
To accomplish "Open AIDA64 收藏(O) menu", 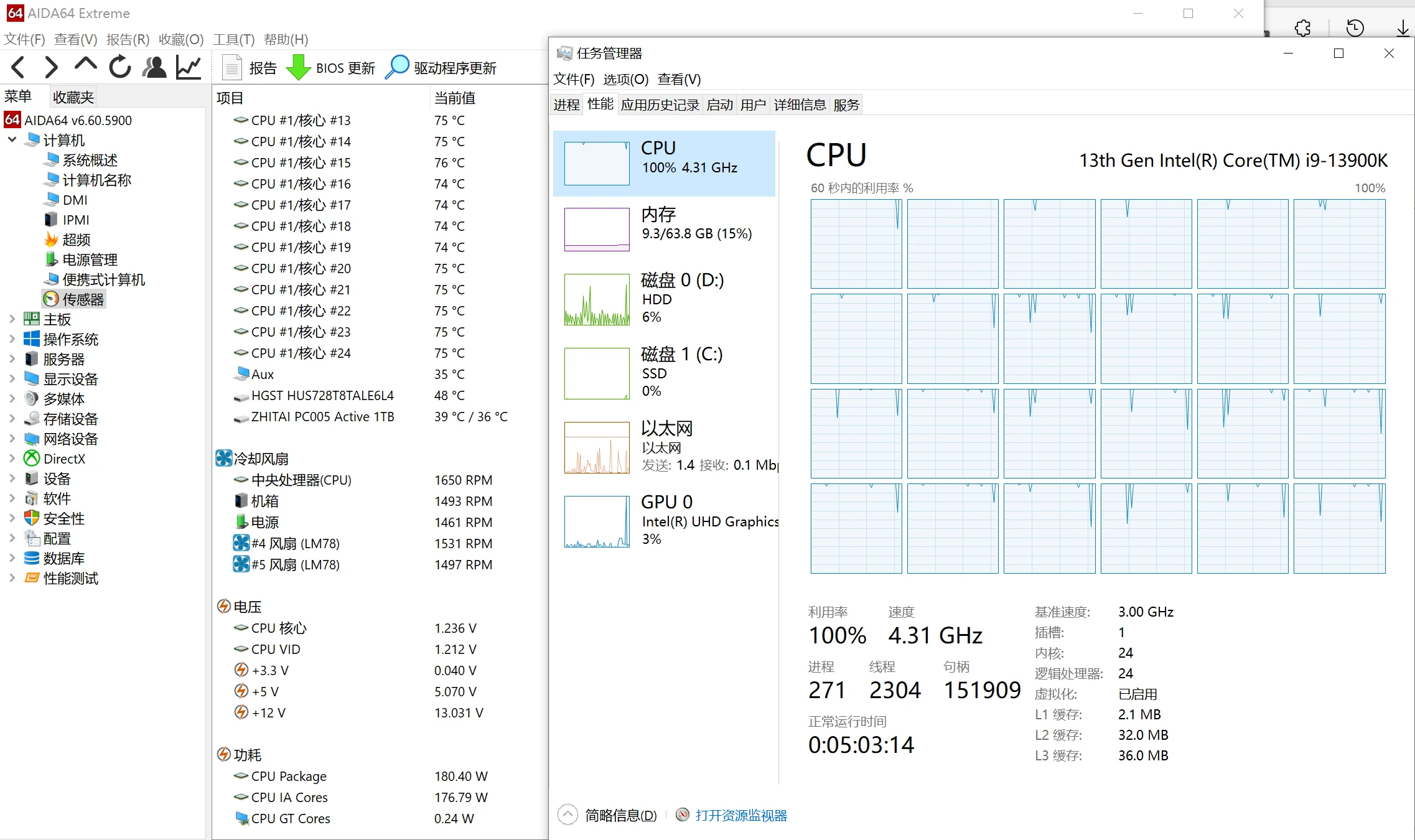I will point(181,40).
